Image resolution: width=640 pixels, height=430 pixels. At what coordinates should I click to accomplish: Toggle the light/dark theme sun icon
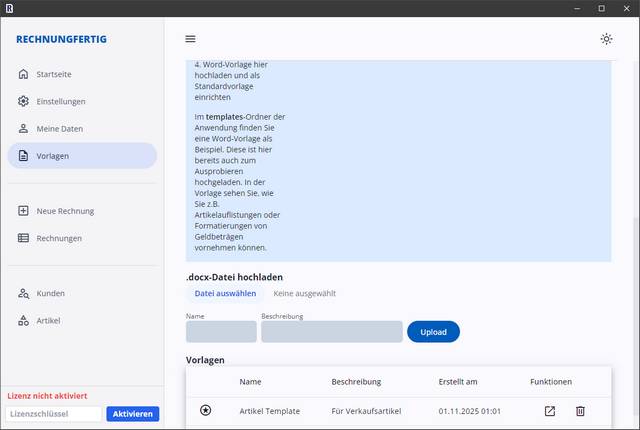coord(606,39)
